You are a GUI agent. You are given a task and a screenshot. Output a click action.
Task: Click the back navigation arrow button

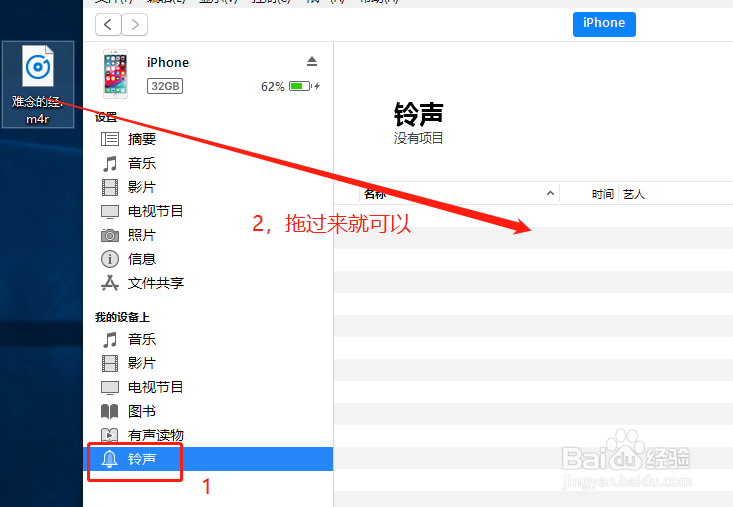click(x=108, y=24)
